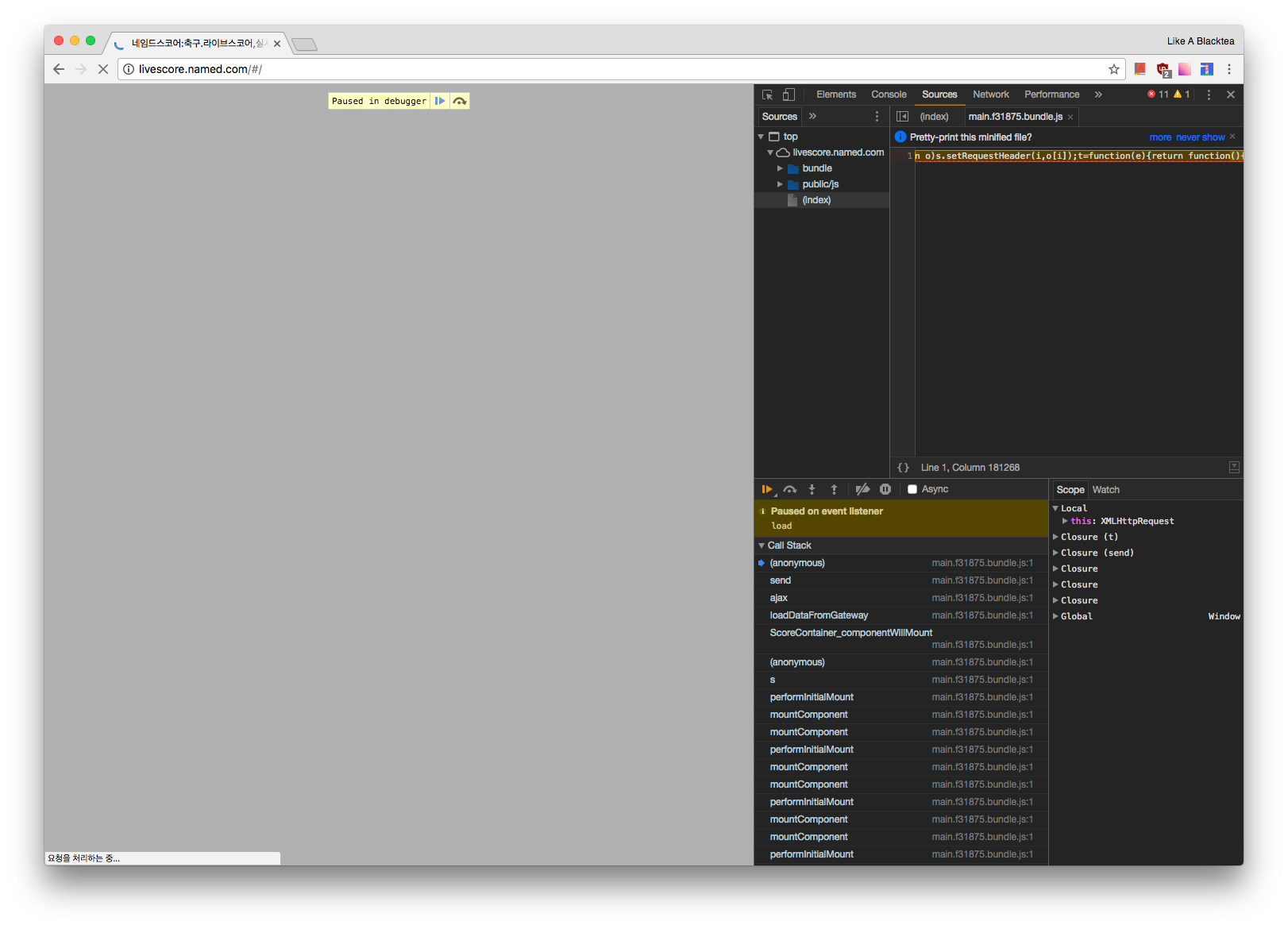The width and height of the screenshot is (1288, 929).
Task: Close the main.f31875.bundle.js editor tab
Action: click(1070, 117)
